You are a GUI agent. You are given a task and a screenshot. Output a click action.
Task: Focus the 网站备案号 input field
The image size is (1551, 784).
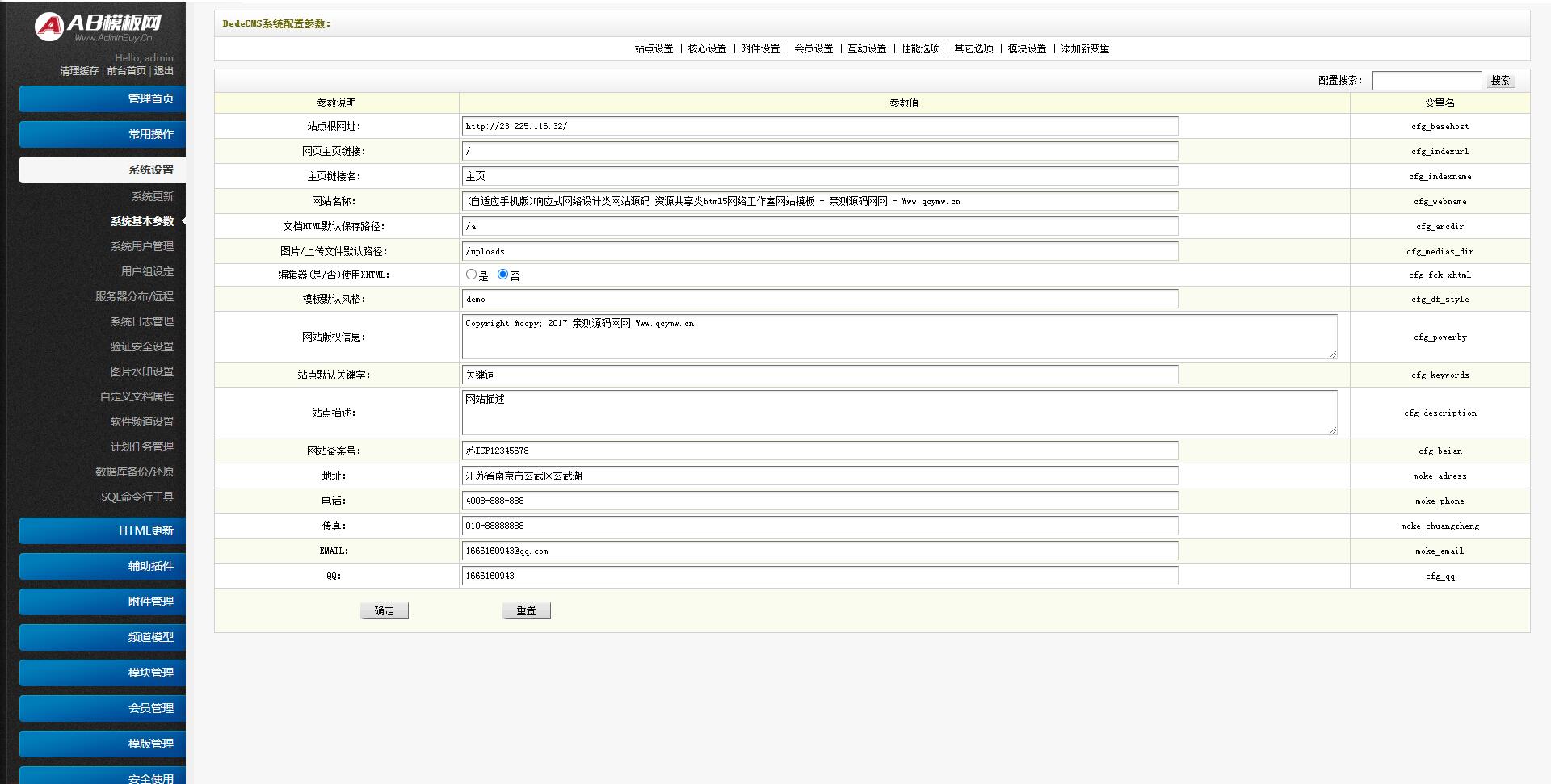(820, 451)
